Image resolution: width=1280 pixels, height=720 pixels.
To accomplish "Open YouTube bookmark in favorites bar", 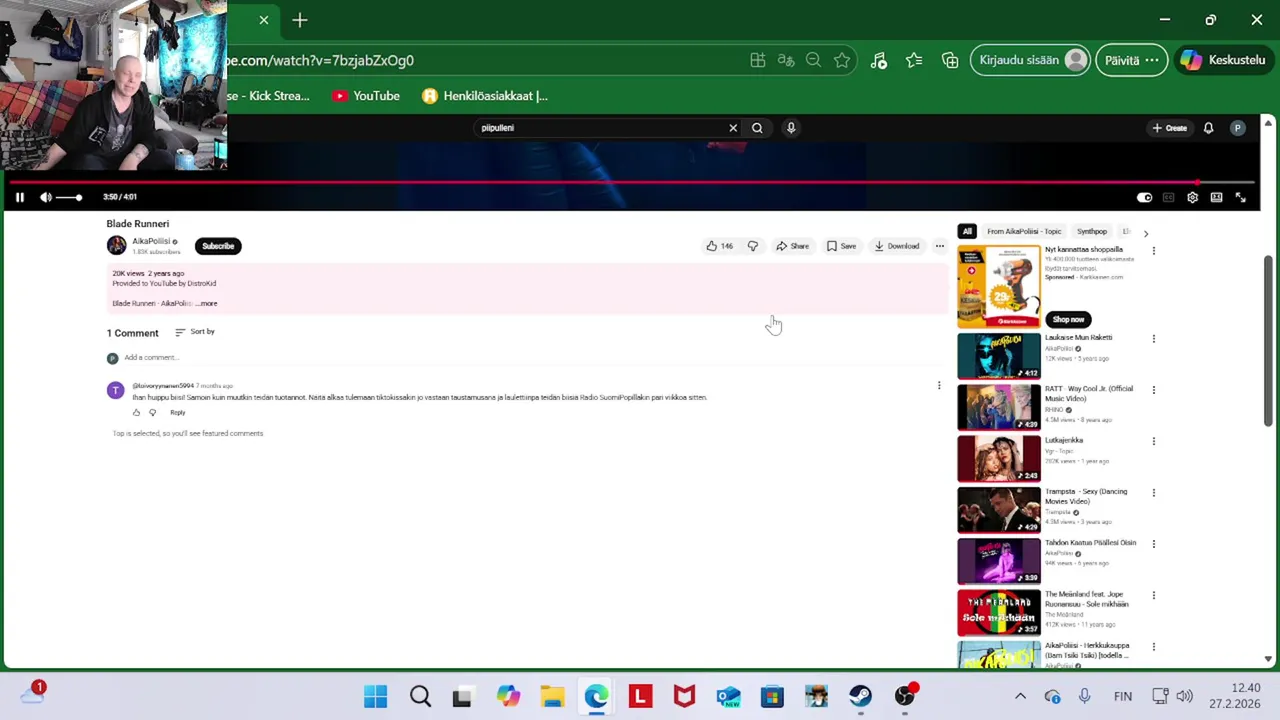I will pos(366,96).
